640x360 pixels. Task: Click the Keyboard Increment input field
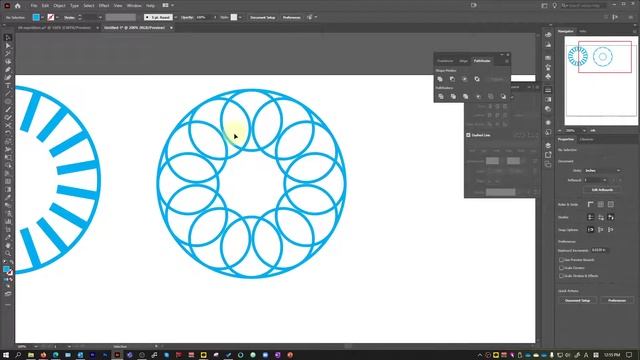pos(600,250)
